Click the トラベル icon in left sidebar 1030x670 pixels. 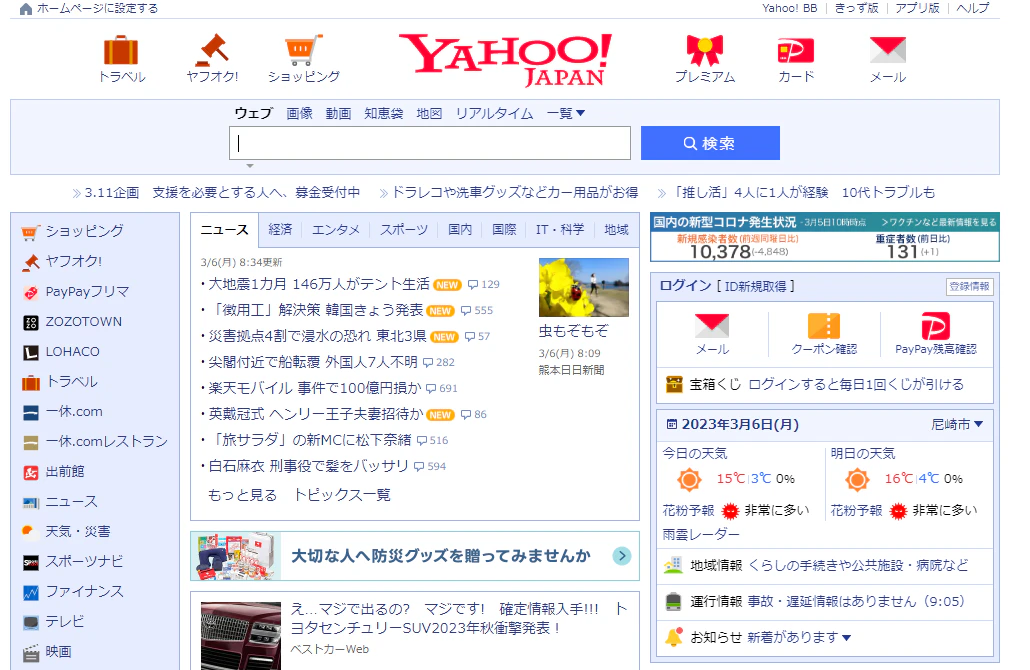[x=31, y=382]
